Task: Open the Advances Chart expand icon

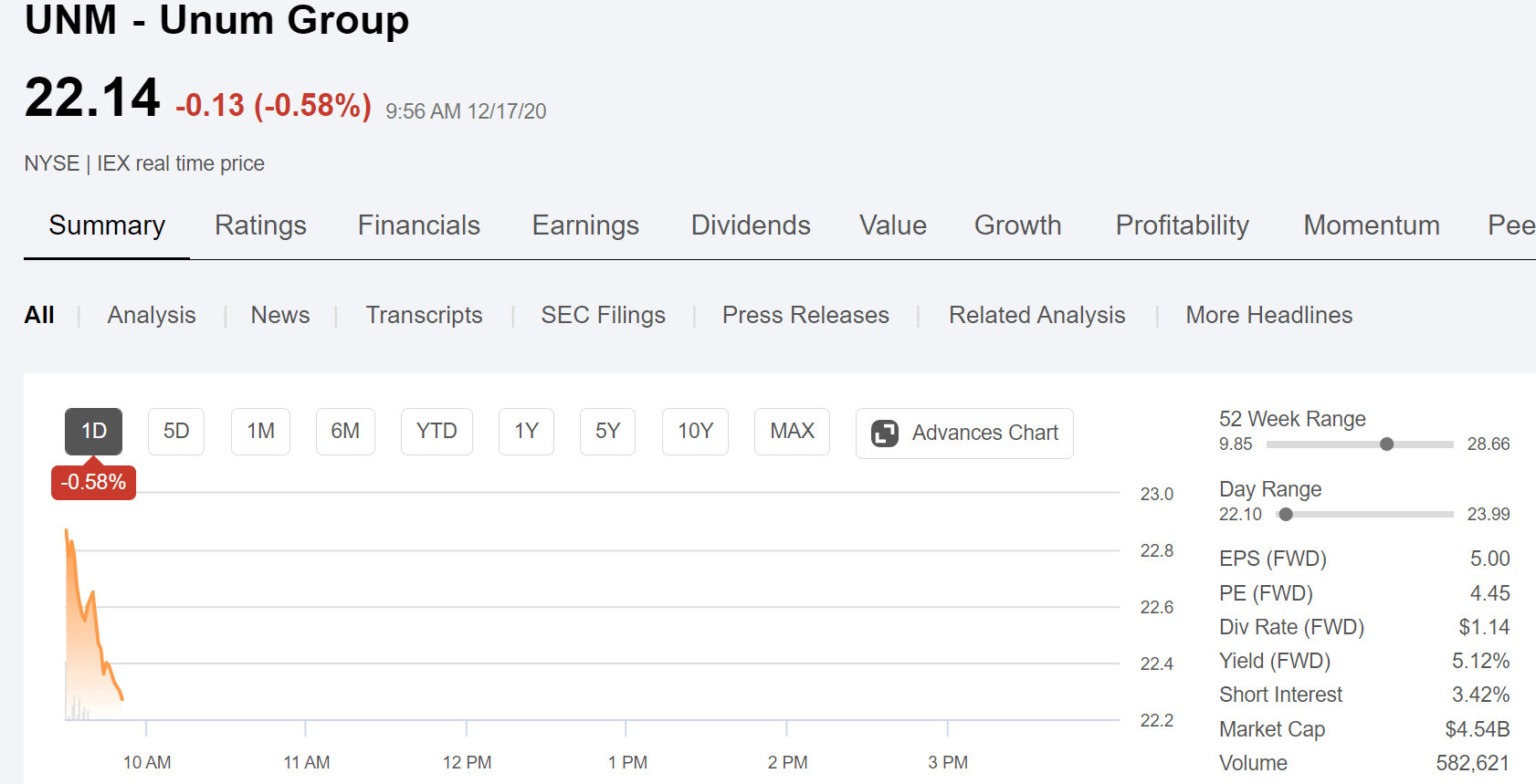Action: (x=885, y=433)
